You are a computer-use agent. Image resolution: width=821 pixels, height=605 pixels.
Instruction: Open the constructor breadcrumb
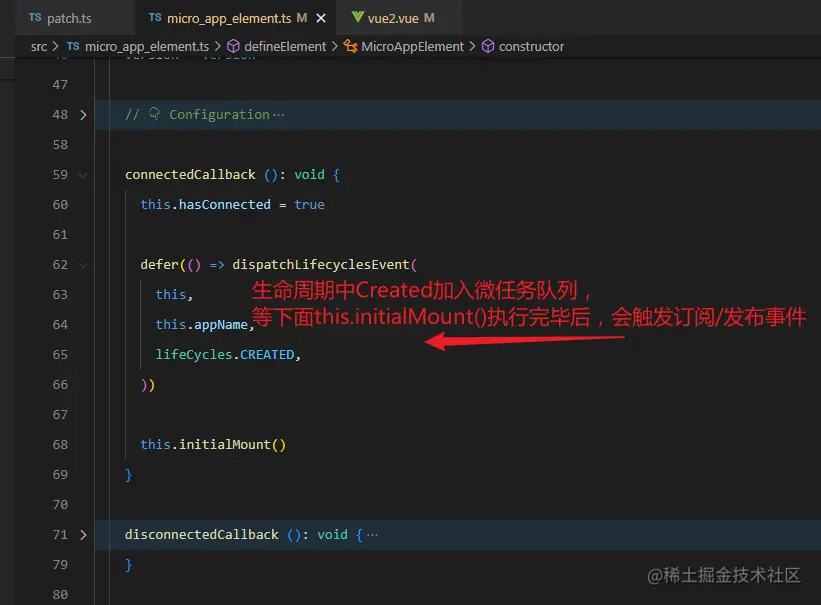pos(531,47)
